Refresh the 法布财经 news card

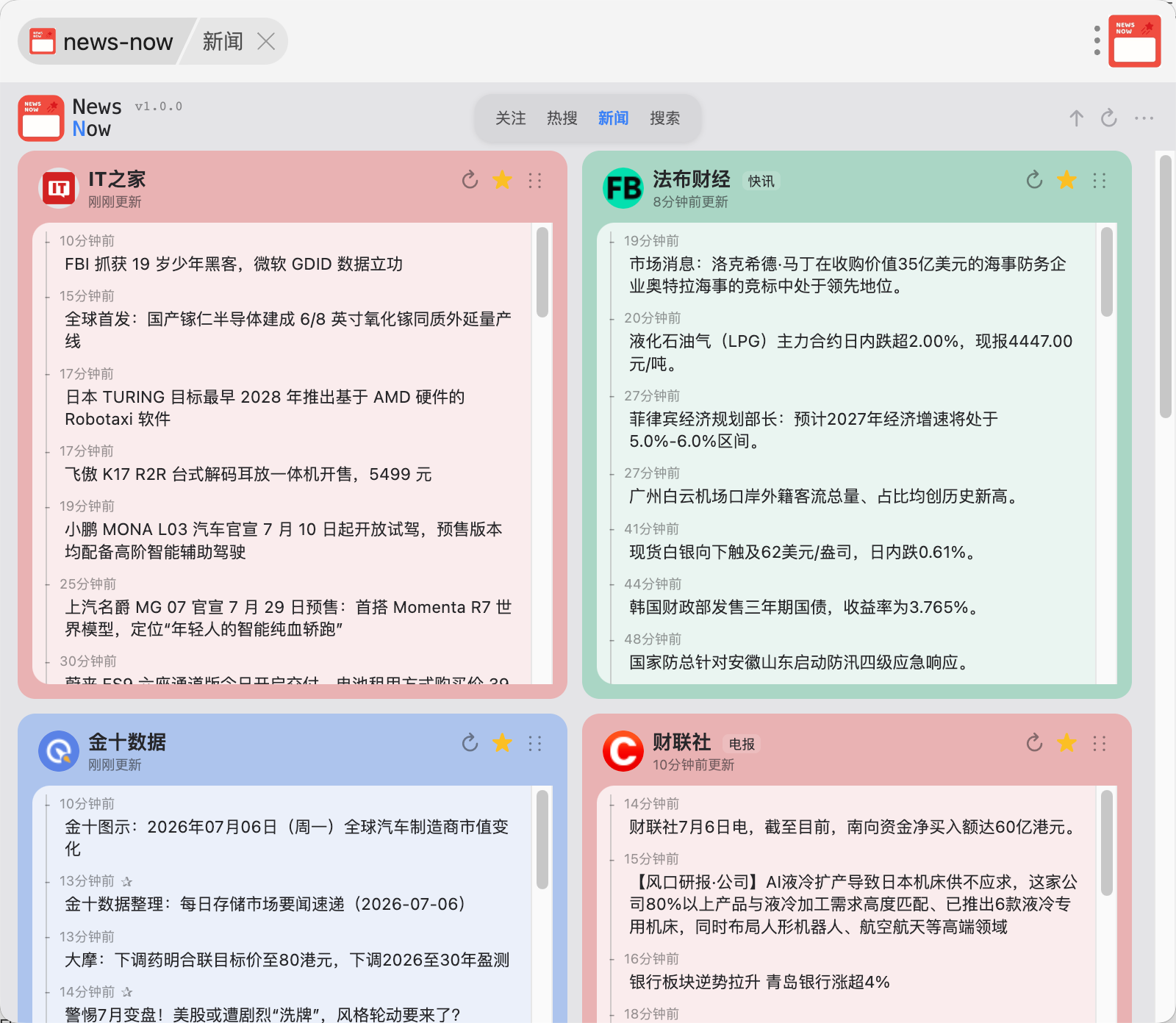coord(1035,180)
